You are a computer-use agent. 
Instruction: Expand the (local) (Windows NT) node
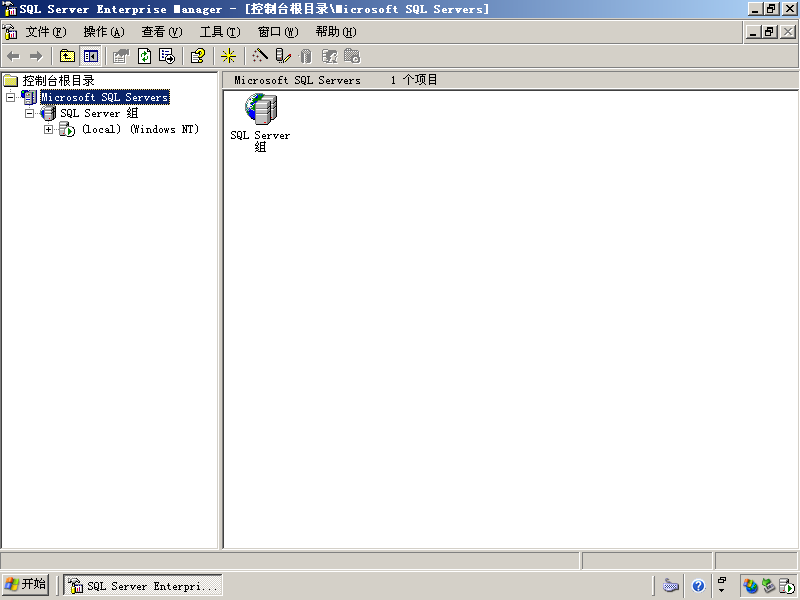[x=48, y=130]
